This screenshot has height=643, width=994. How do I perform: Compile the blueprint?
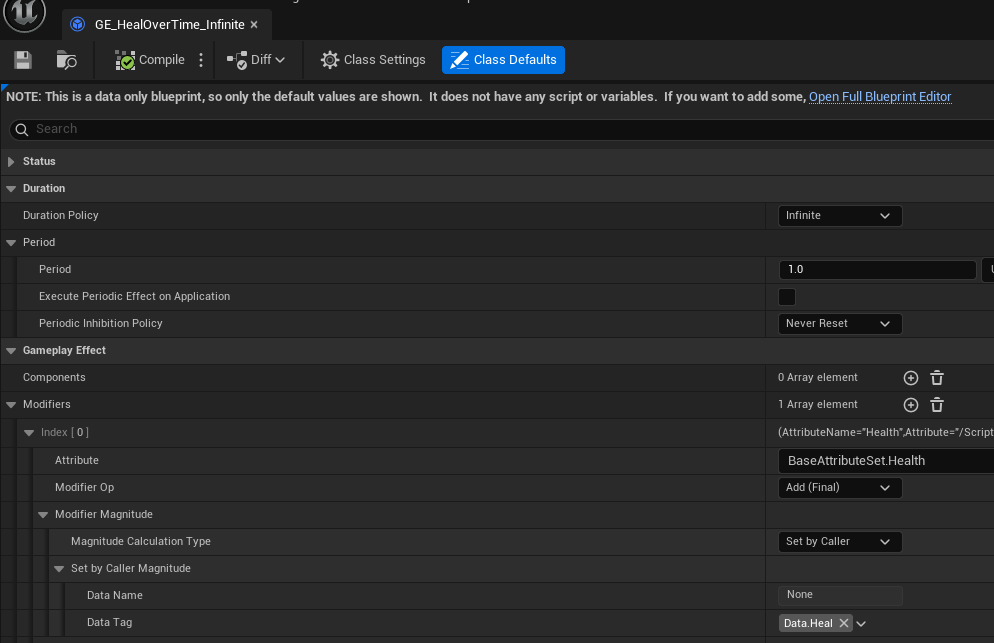pyautogui.click(x=150, y=60)
